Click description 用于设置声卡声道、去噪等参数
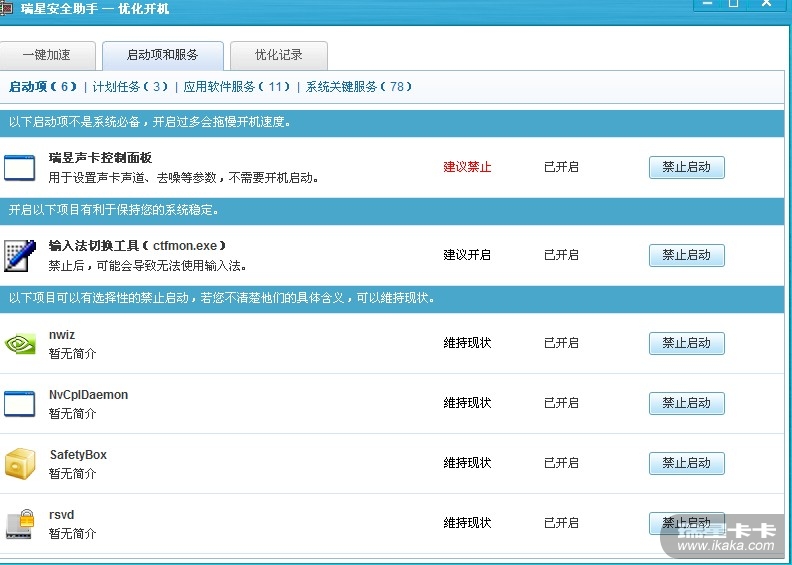This screenshot has width=792, height=565. pos(183,178)
